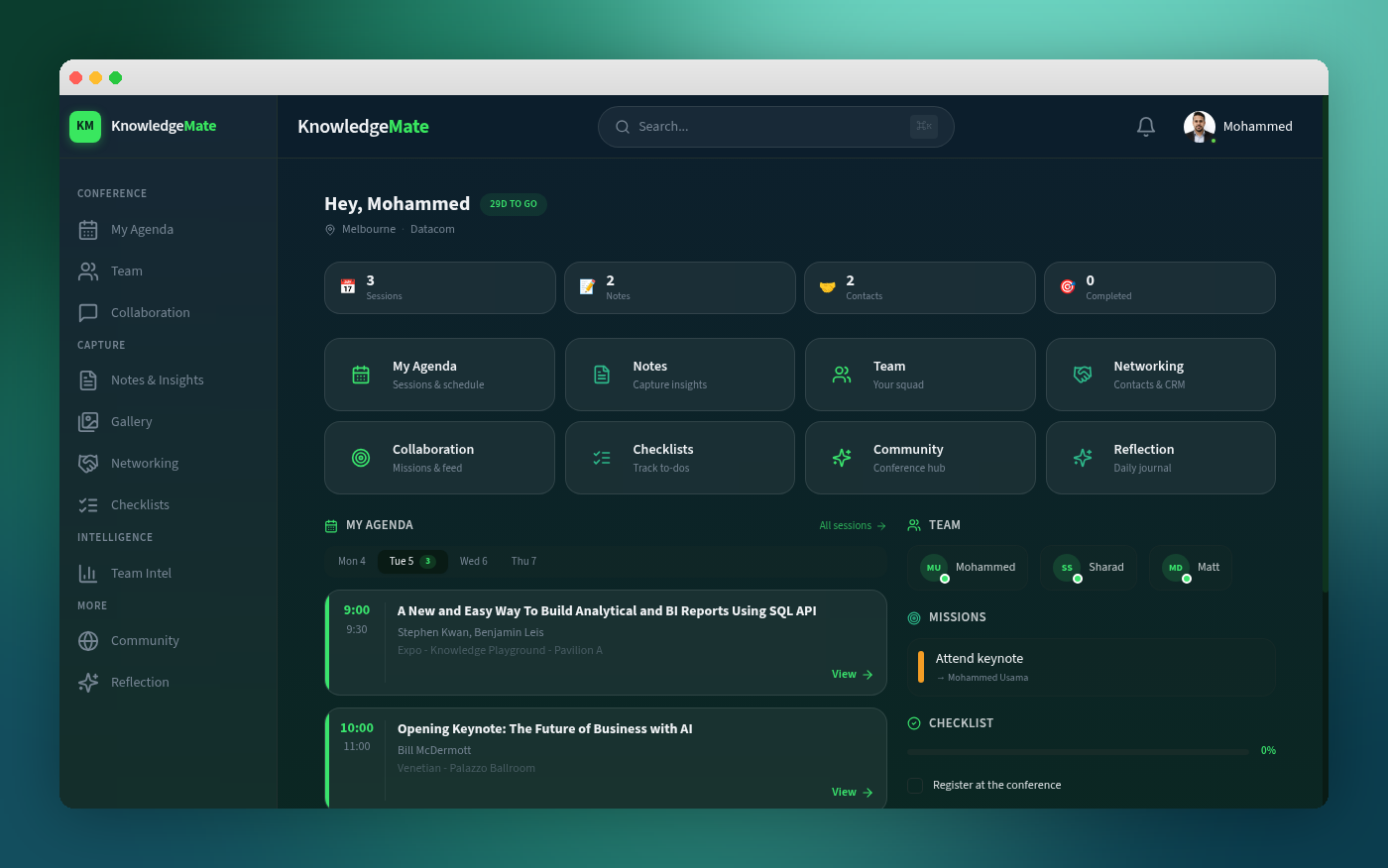
Task: Open My Agenda calendar icon in sidebar
Action: click(x=88, y=230)
